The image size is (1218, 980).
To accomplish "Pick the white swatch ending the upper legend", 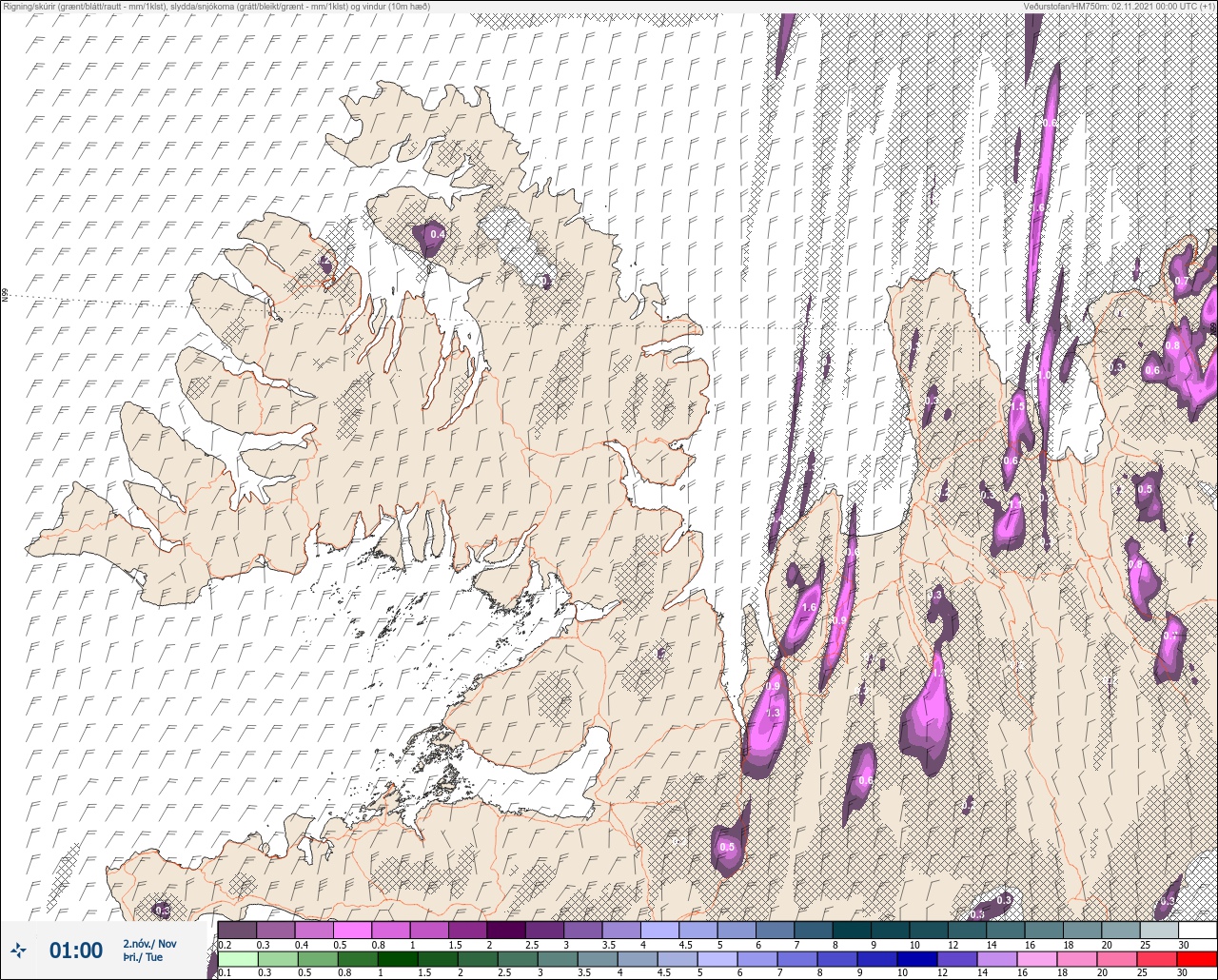I will click(x=1197, y=930).
